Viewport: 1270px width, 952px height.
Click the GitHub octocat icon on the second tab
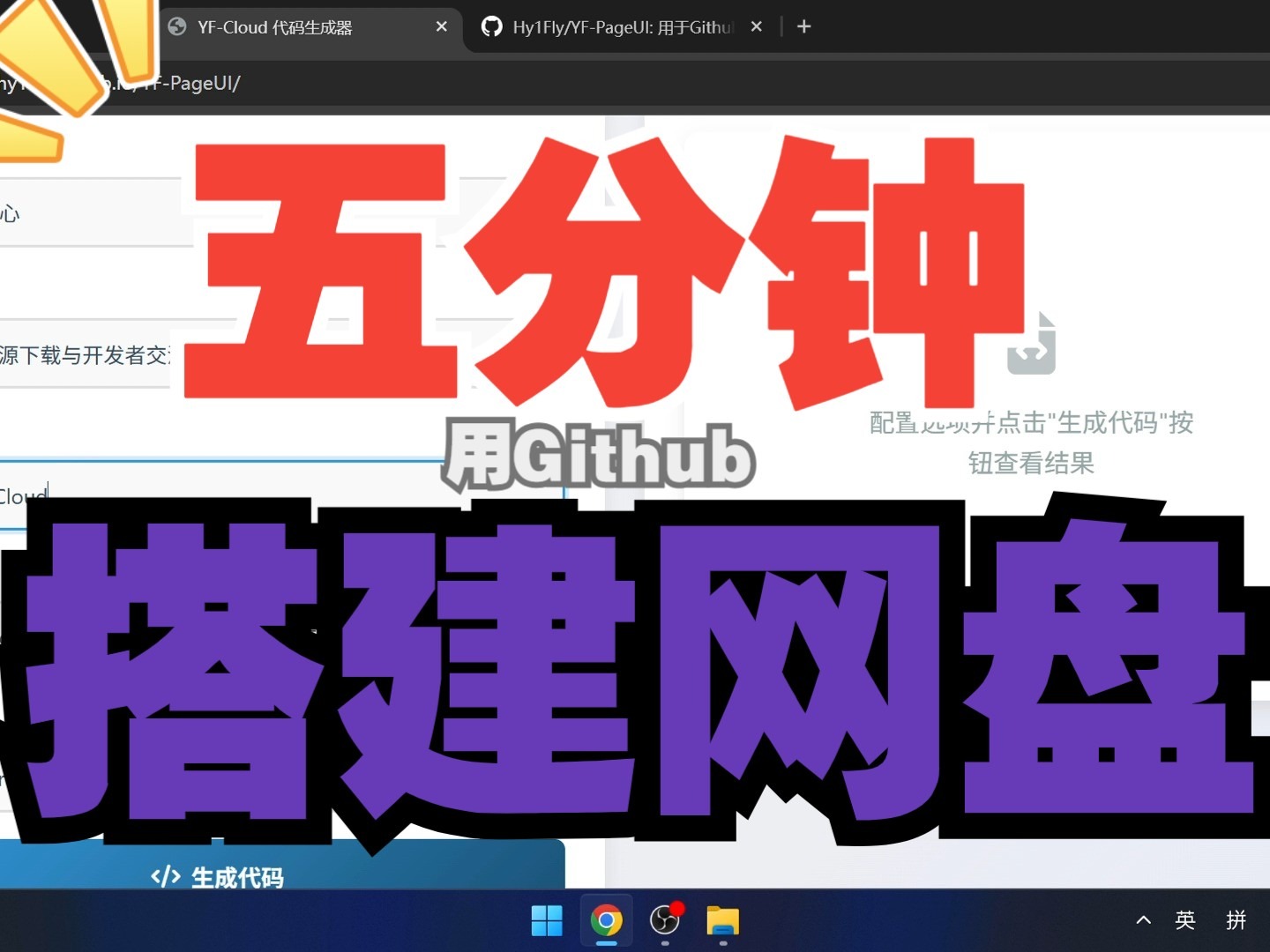tap(492, 27)
